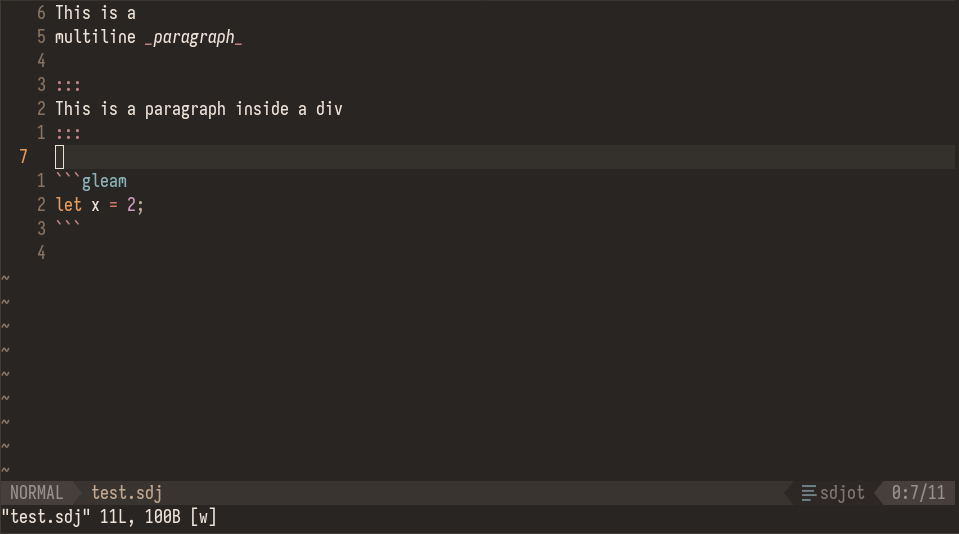Click the opening ::: div marker
The image size is (959, 534).
[68, 85]
